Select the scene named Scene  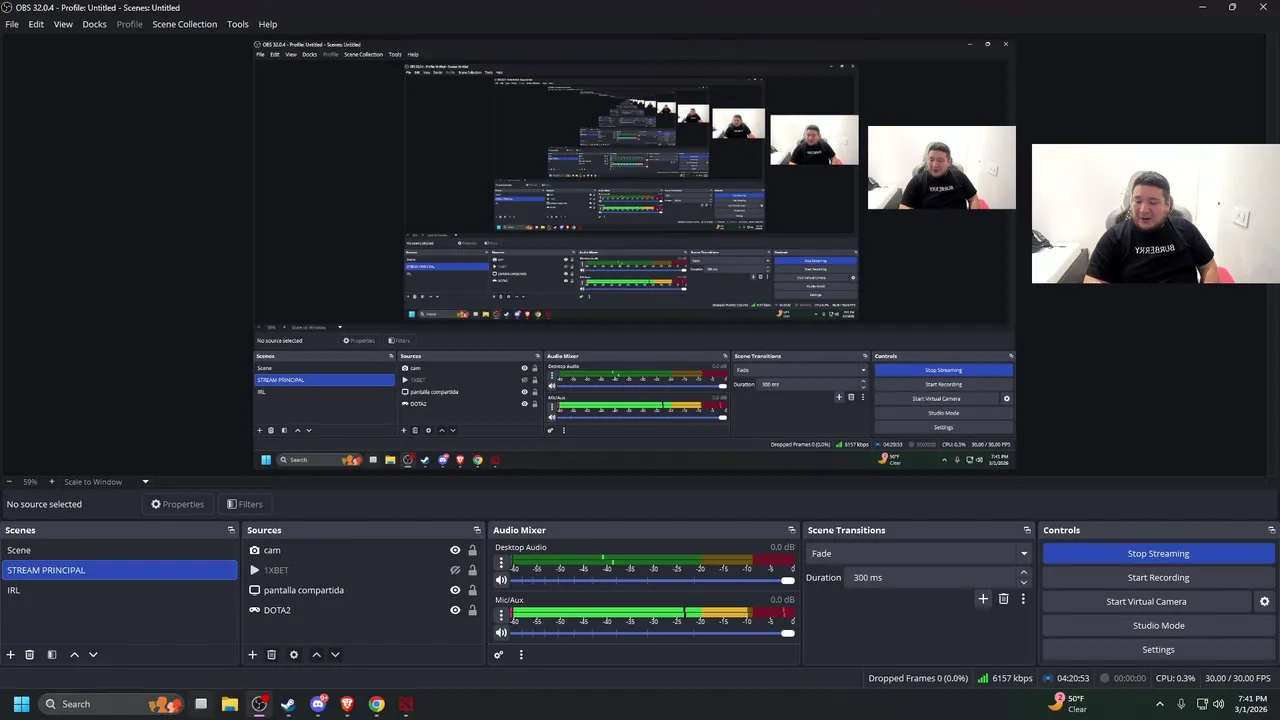coord(119,550)
